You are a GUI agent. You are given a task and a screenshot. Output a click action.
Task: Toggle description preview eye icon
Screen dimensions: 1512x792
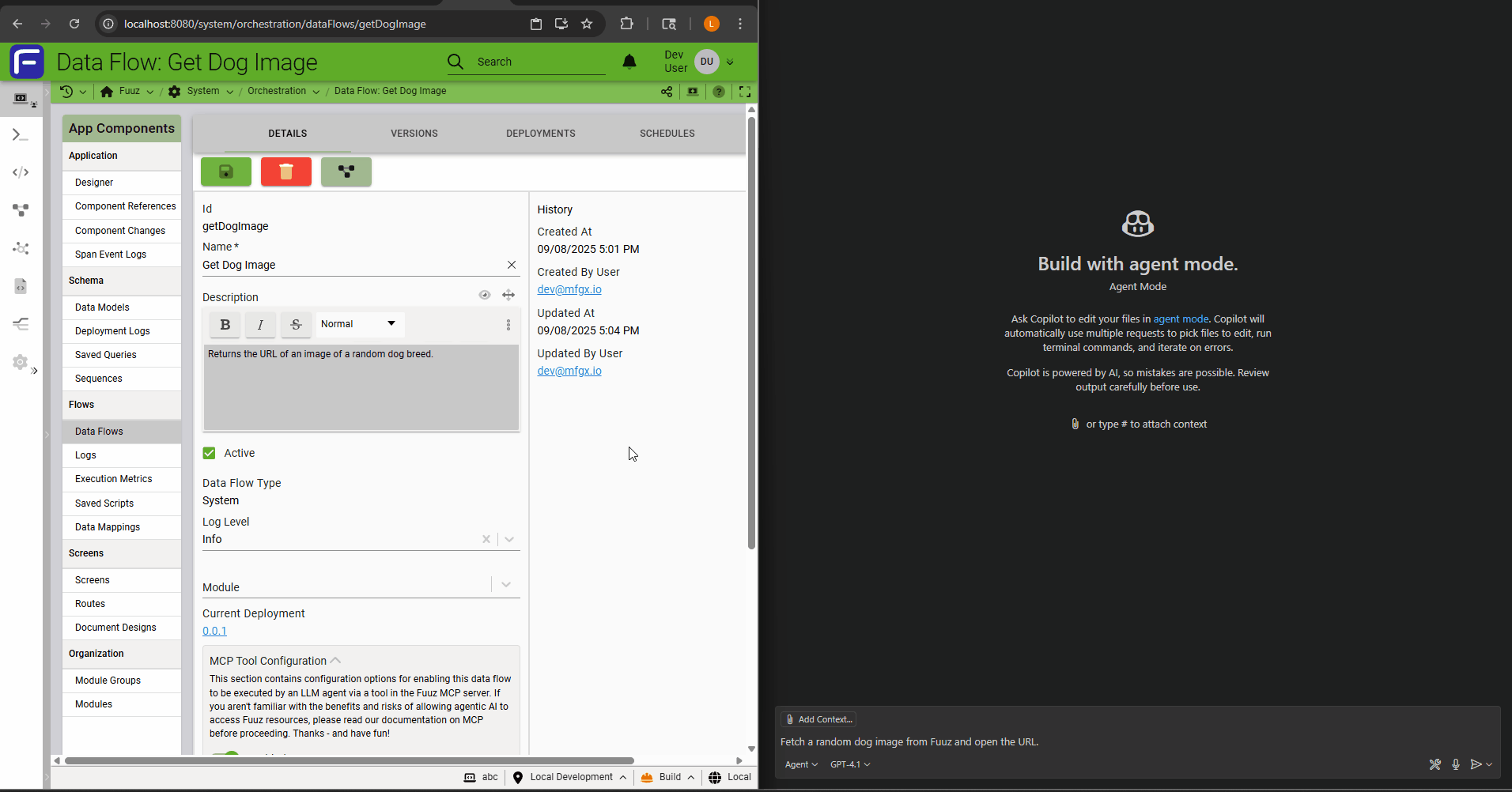(485, 295)
